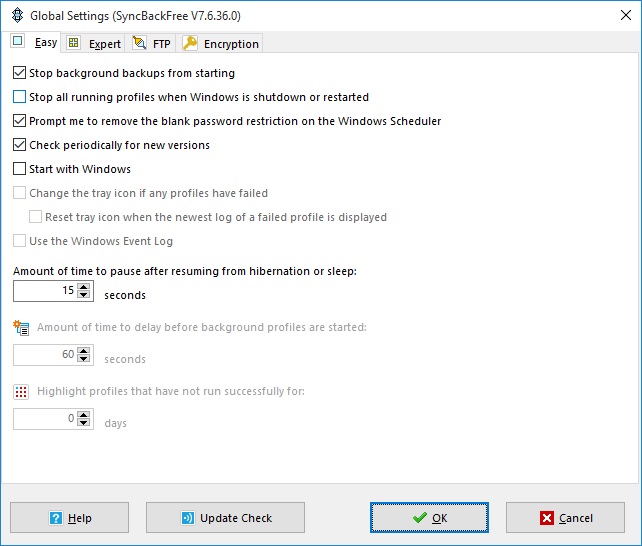The height and width of the screenshot is (546, 642).
Task: Increase hibernation pause seconds with up arrow
Action: (x=84, y=287)
